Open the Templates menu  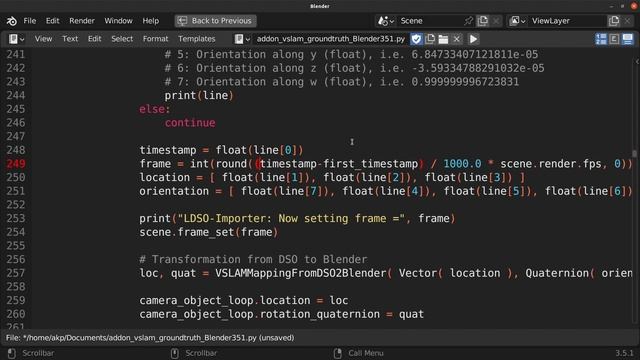point(196,39)
